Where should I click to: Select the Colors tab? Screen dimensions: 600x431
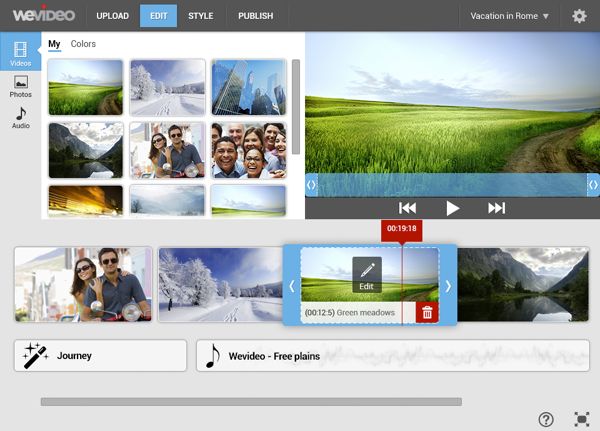(83, 44)
